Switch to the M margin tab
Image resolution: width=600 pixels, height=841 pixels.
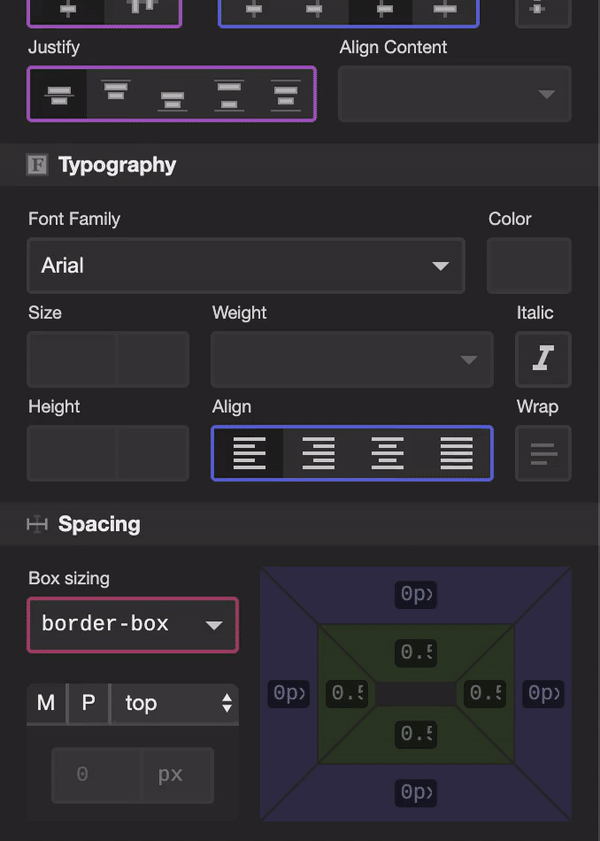click(46, 703)
